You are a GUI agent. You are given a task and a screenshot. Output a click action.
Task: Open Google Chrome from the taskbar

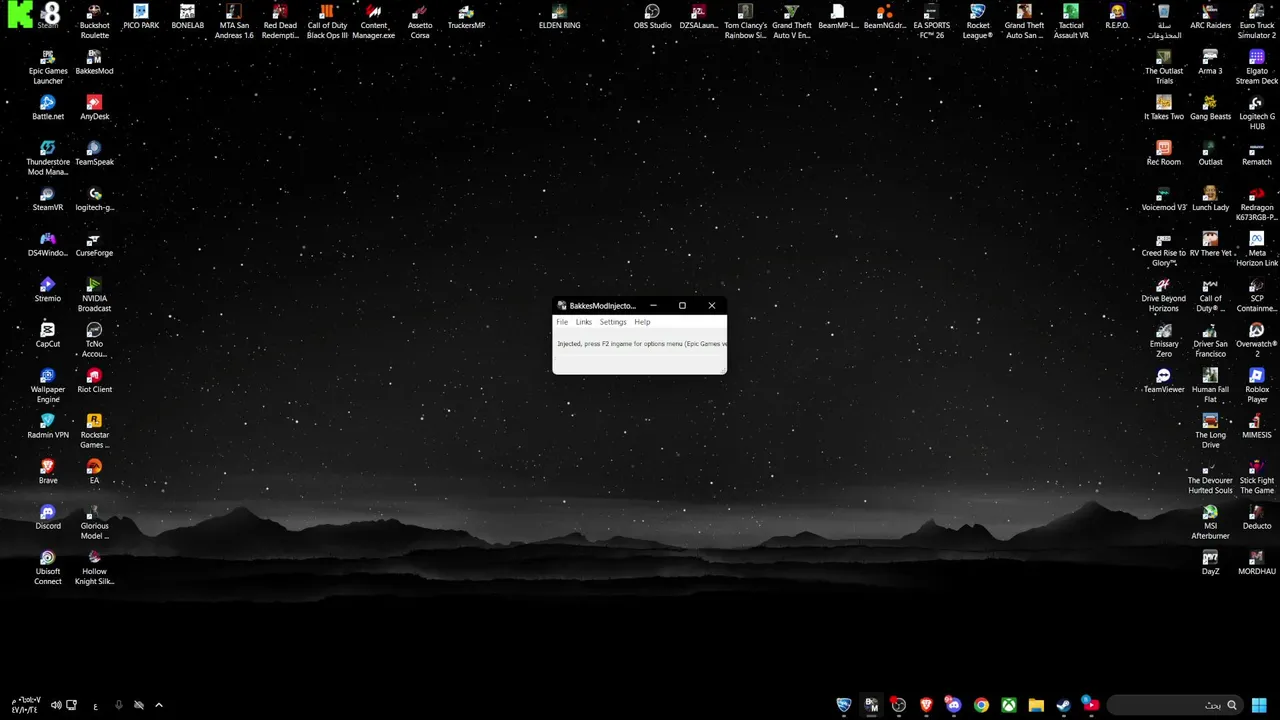(x=981, y=705)
